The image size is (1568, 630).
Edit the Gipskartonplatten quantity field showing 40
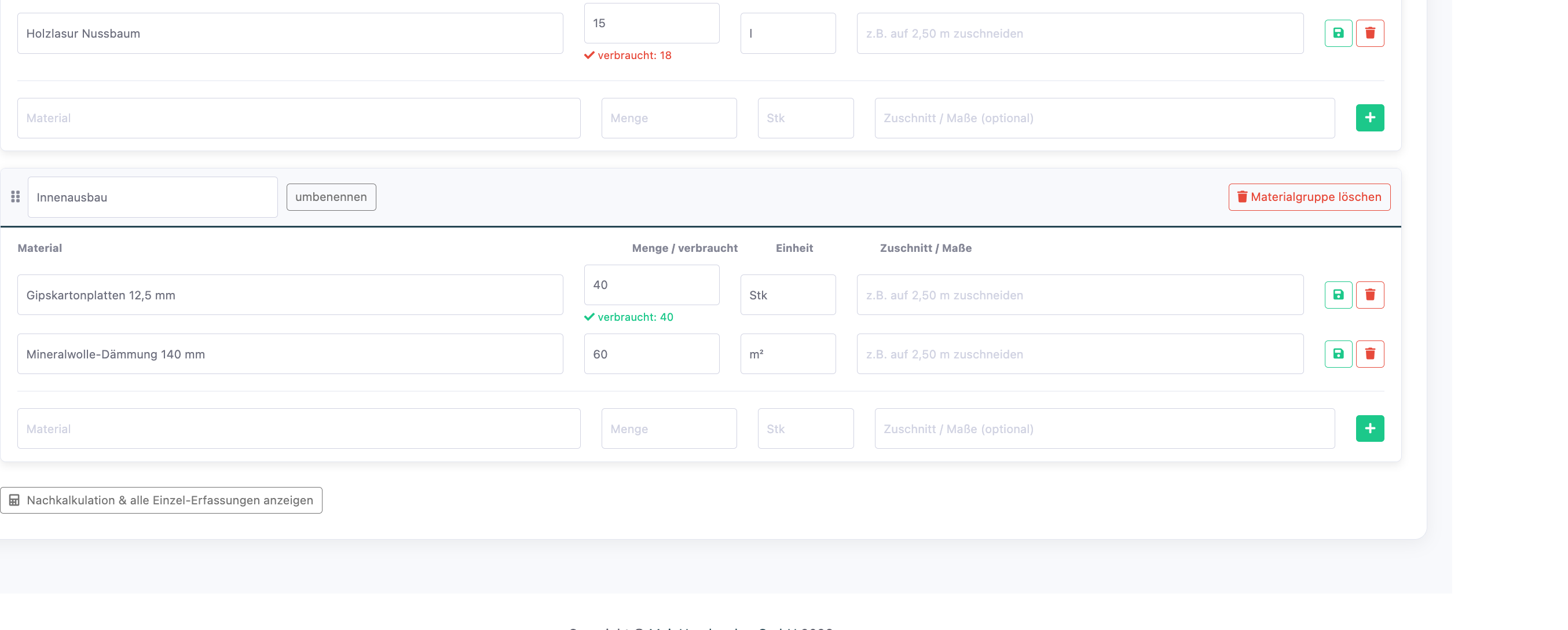click(x=652, y=285)
